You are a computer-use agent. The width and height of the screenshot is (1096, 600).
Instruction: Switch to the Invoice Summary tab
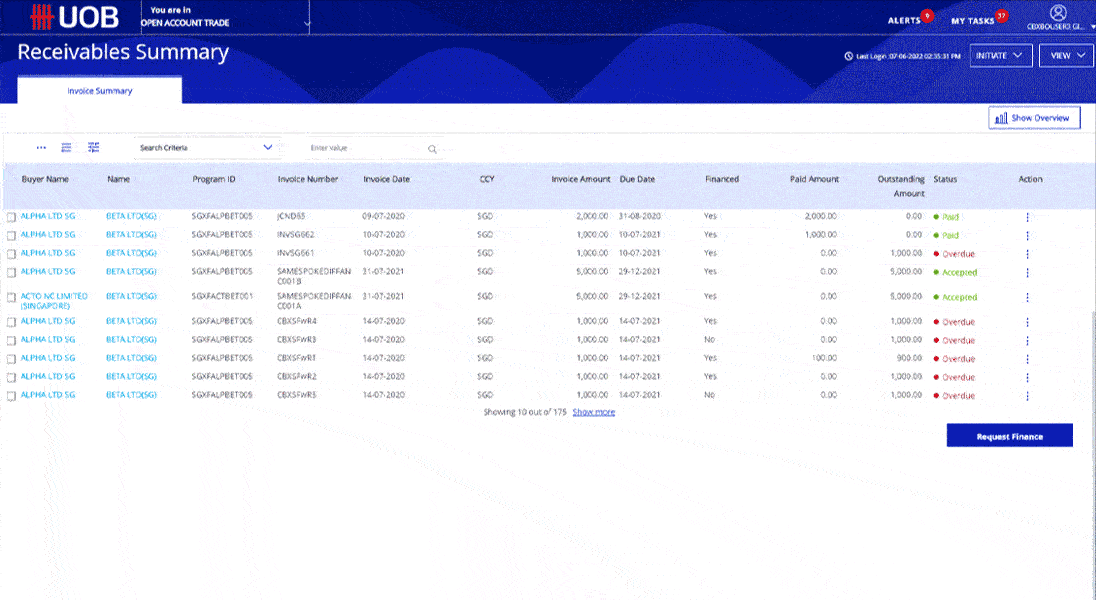100,91
